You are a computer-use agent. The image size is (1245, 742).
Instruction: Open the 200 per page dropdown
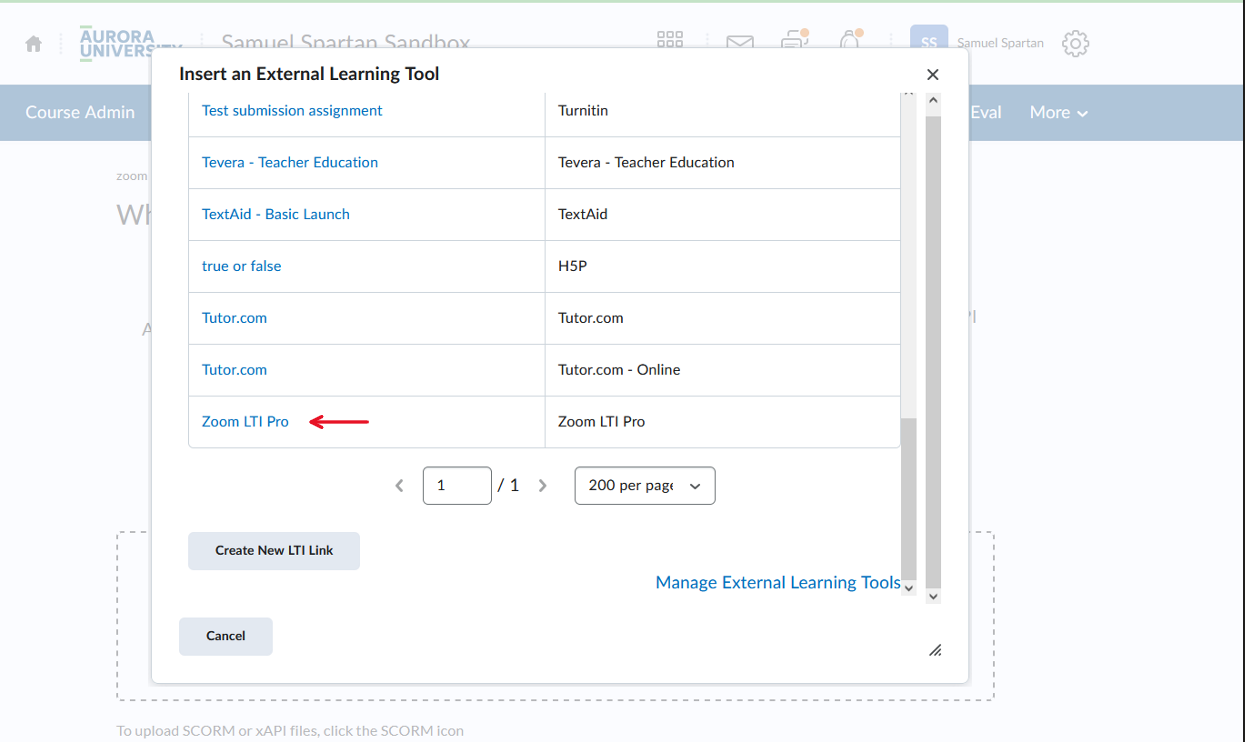[645, 485]
